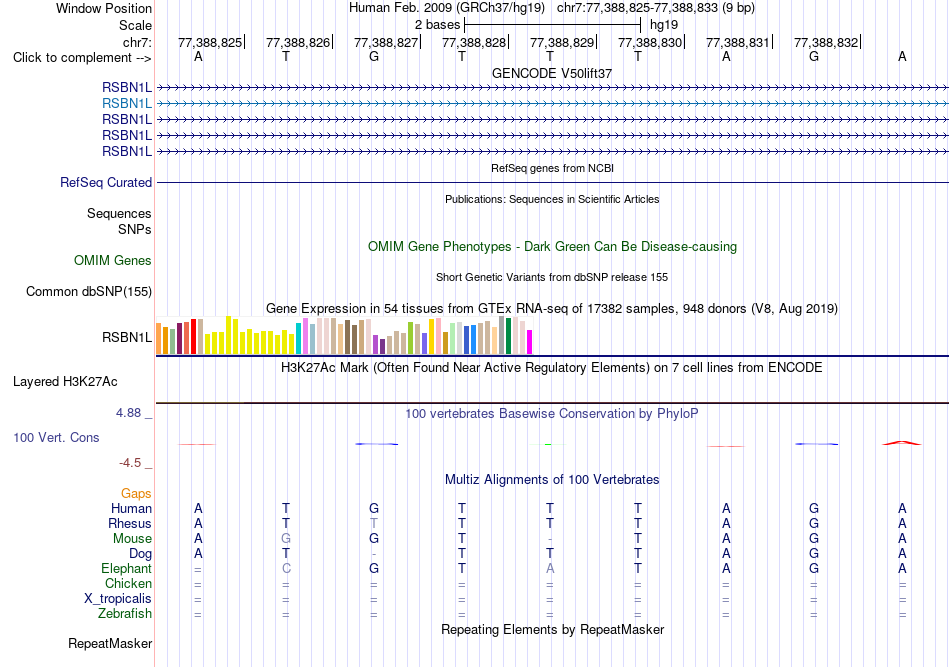Click the gray G in the Mouse row
This screenshot has height=667, width=950.
[286, 539]
